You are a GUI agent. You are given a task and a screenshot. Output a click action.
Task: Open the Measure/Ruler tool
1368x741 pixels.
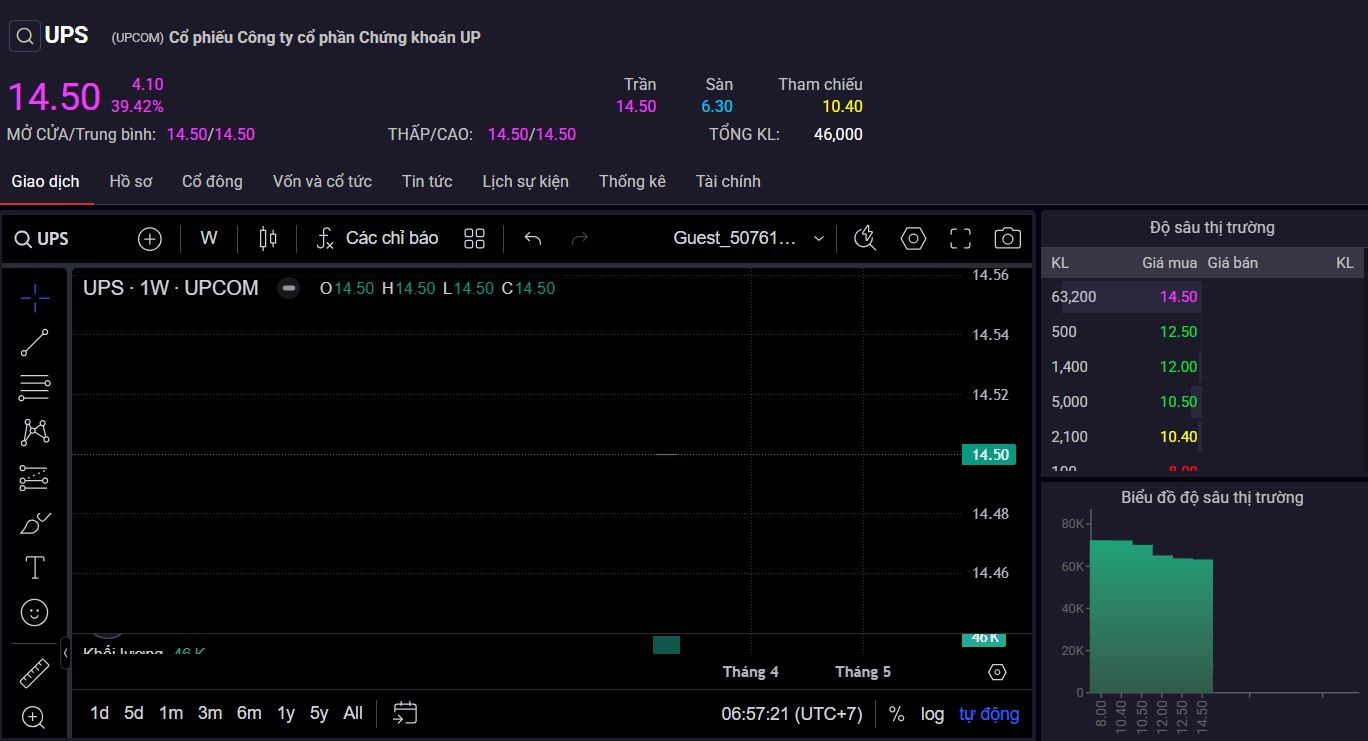pos(34,673)
